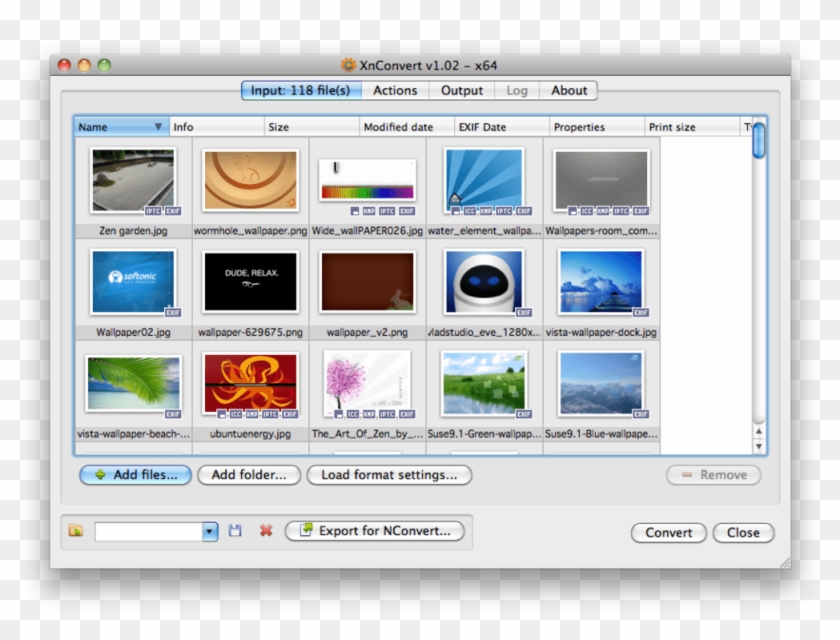
Task: Switch to the Actions tab
Action: [x=394, y=90]
